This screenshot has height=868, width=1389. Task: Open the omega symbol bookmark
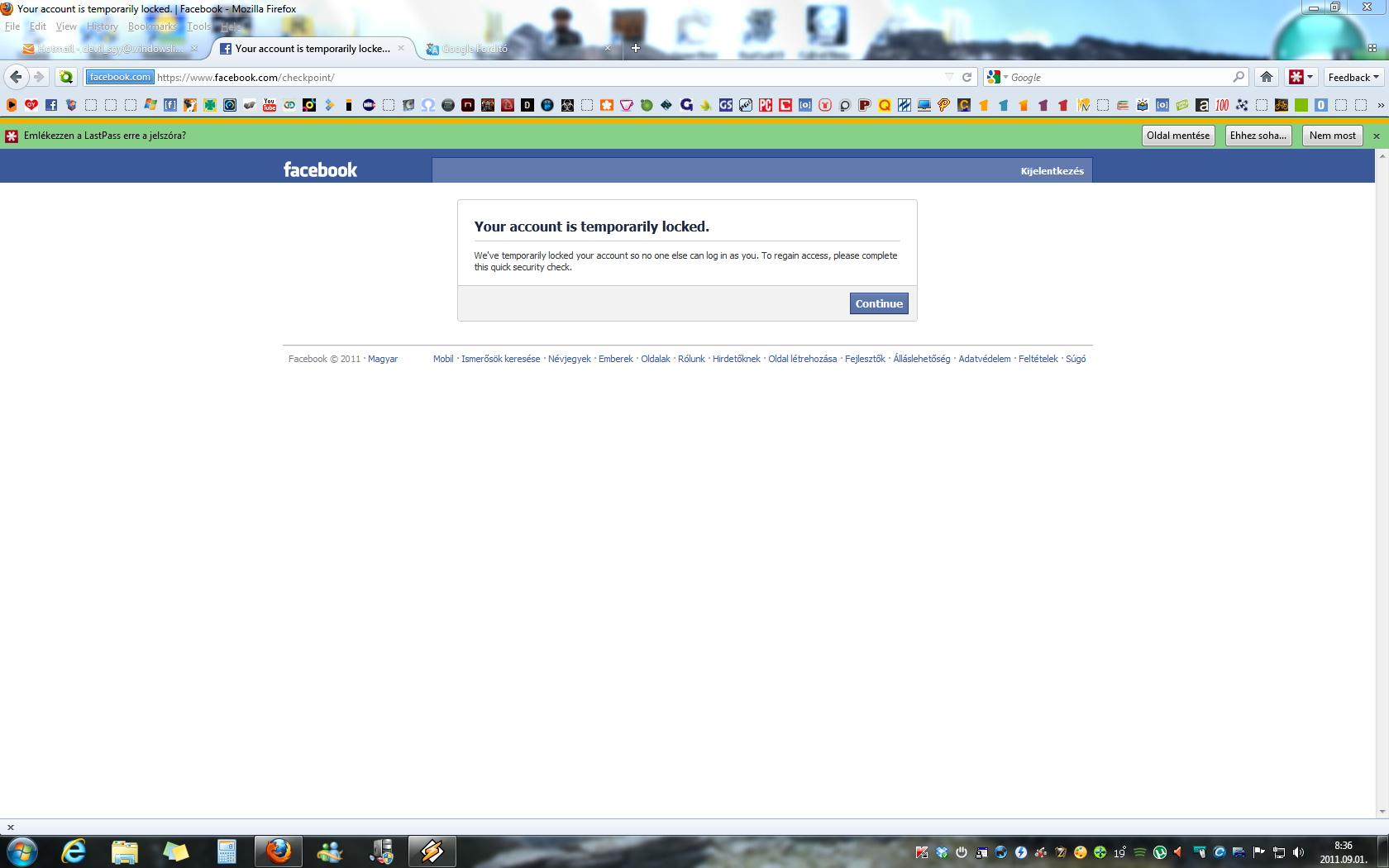point(428,105)
